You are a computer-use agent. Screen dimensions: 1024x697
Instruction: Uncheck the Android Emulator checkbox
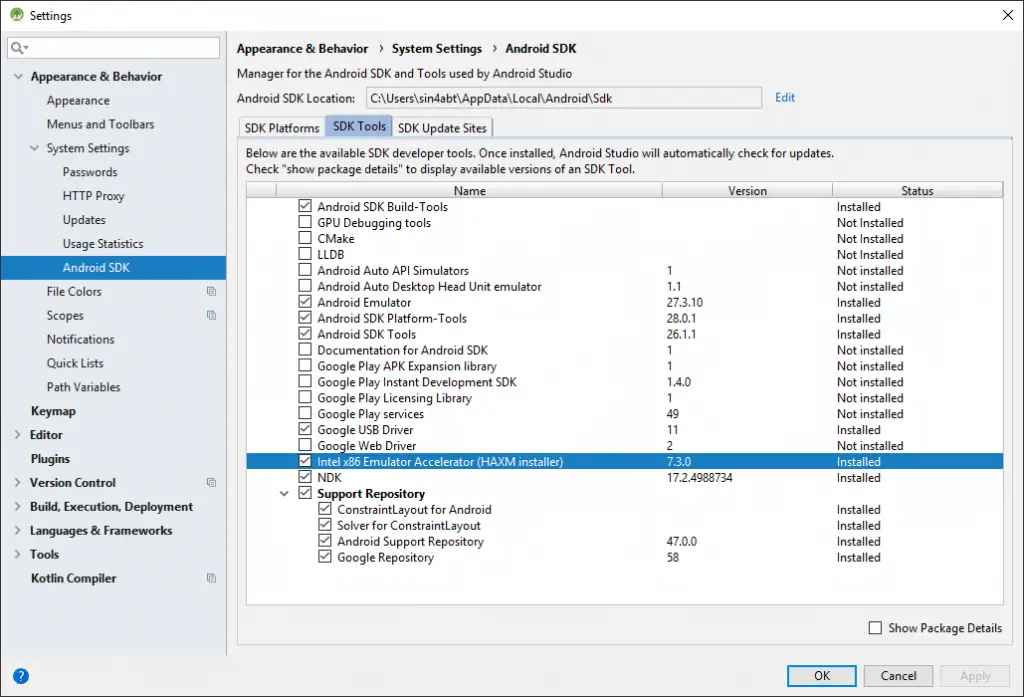point(305,302)
